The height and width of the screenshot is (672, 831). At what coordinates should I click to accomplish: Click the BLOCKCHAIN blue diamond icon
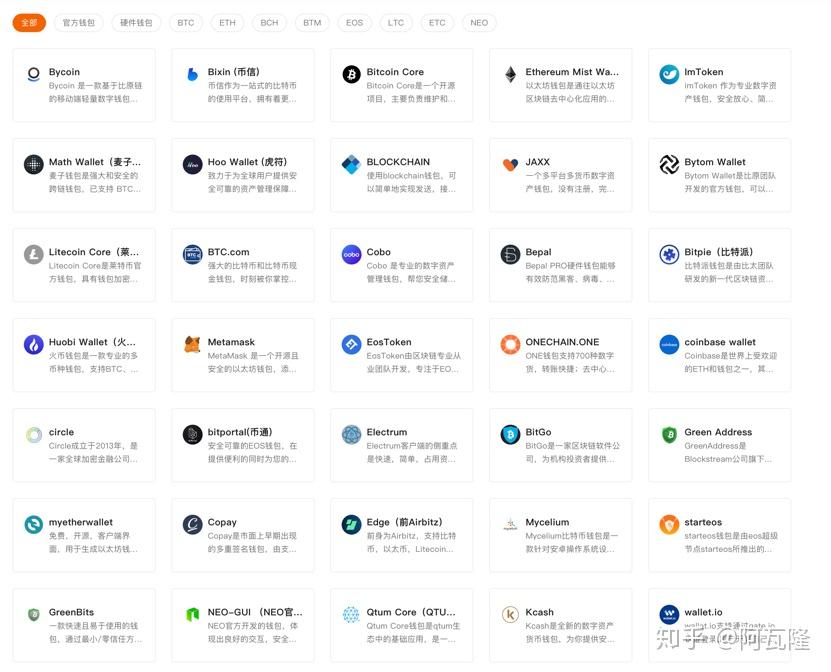[x=351, y=164]
